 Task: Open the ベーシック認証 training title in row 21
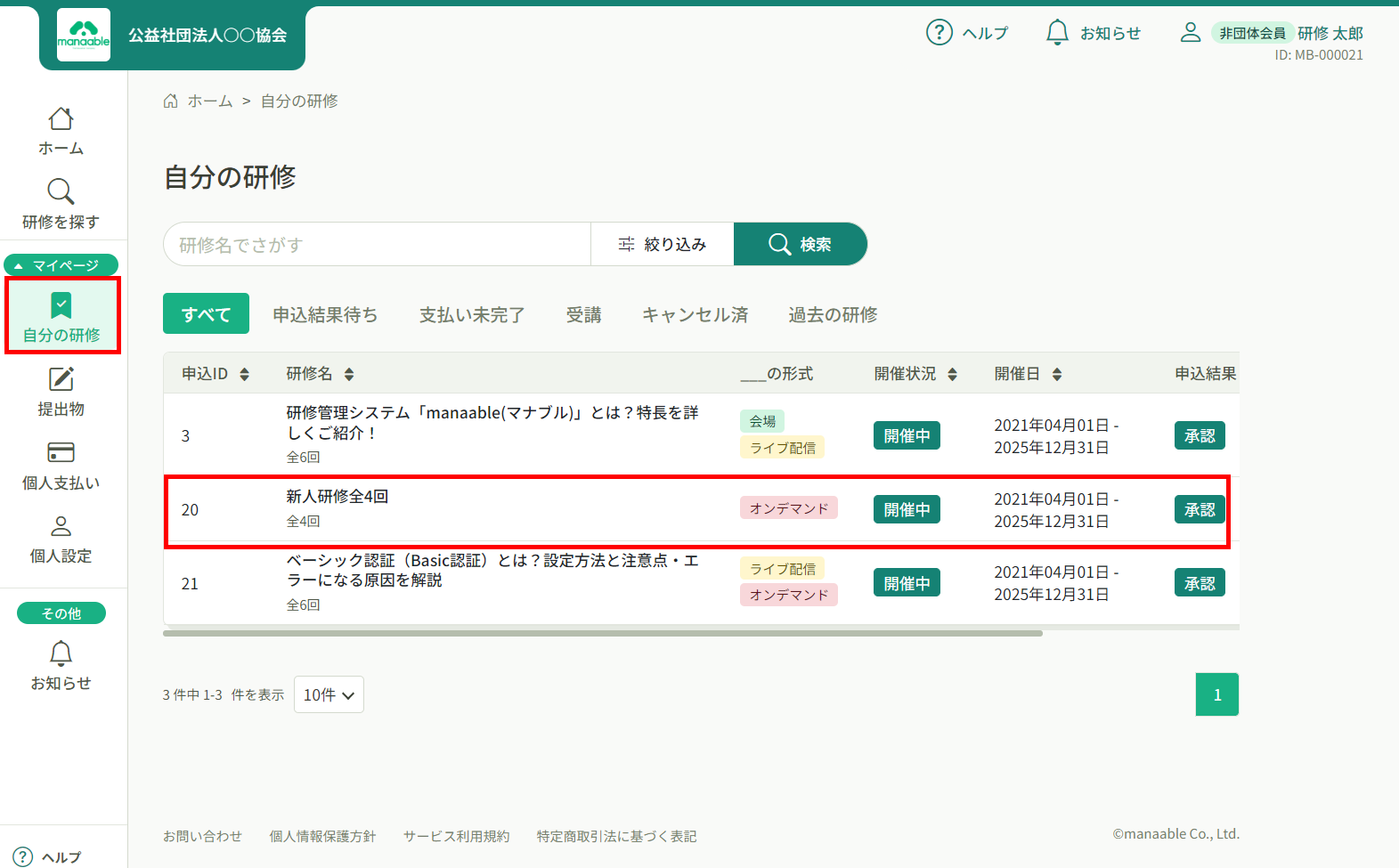[x=492, y=570]
